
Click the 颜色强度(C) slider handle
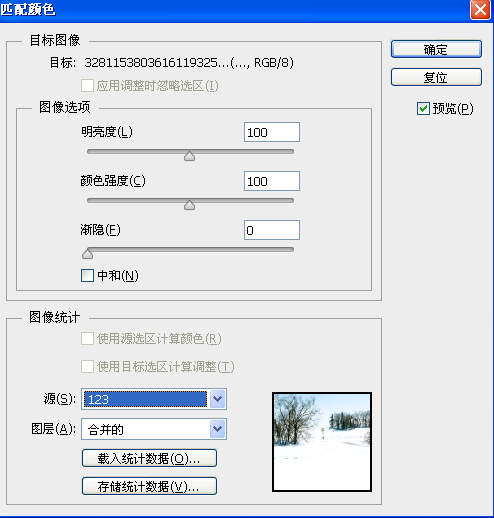tap(189, 205)
